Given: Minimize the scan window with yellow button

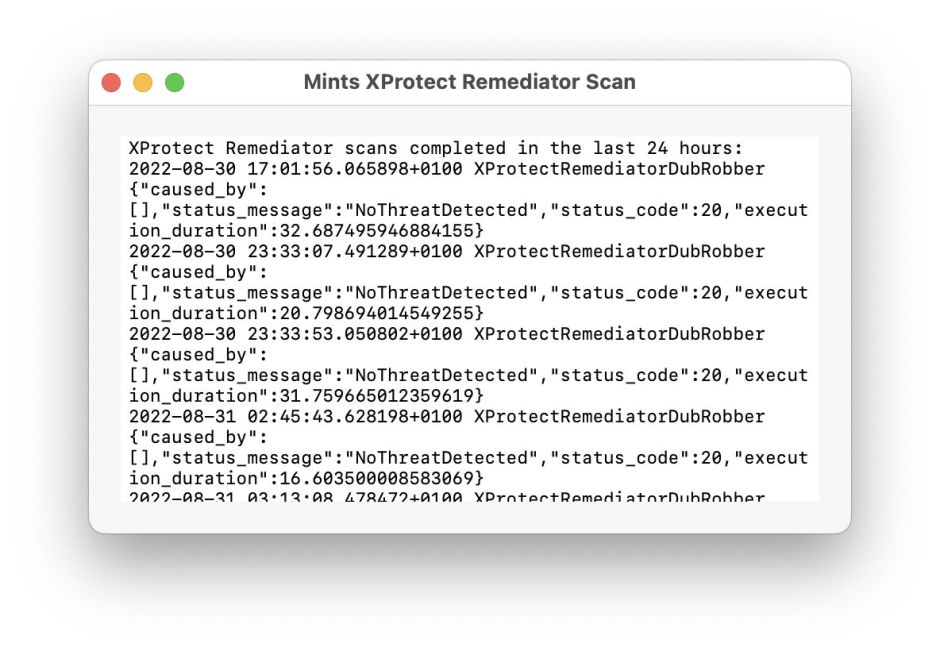Looking at the screenshot, I should (143, 83).
